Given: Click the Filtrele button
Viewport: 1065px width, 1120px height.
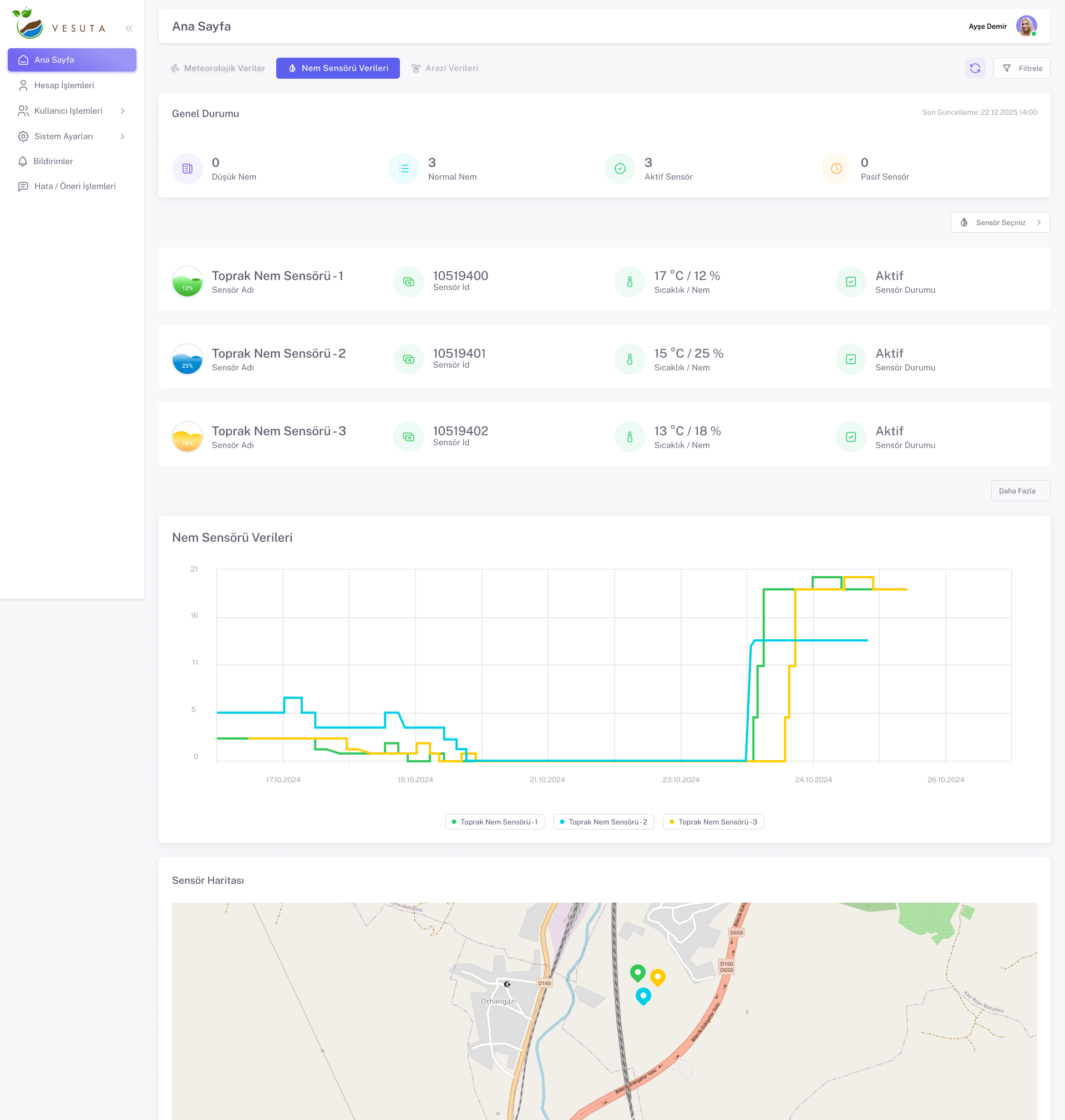Looking at the screenshot, I should tap(1021, 68).
